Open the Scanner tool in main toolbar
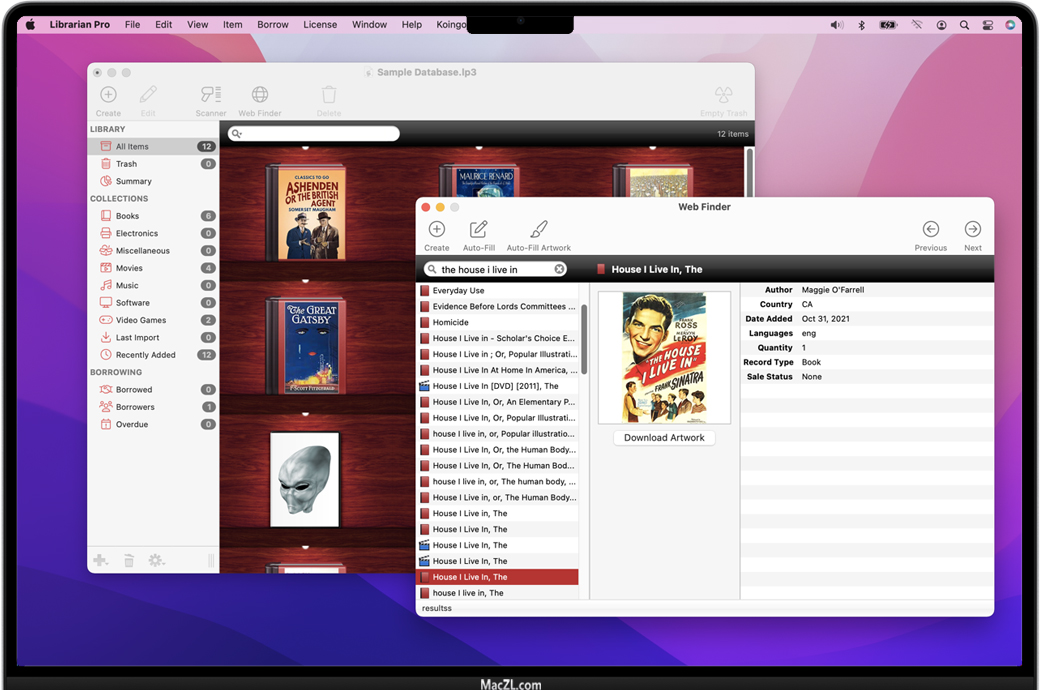The height and width of the screenshot is (690, 1040). (x=210, y=95)
